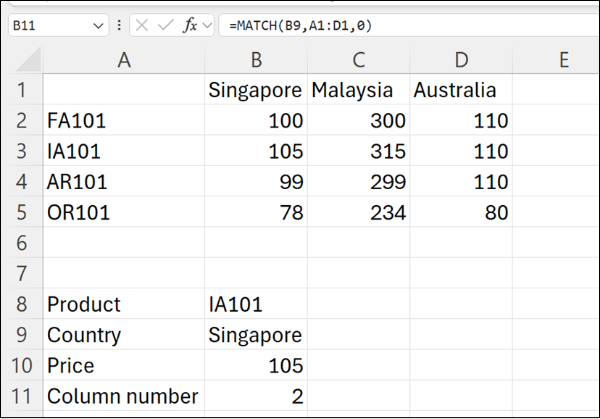Click the Enter checkmark icon in formula bar
The image size is (600, 419).
pos(165,25)
